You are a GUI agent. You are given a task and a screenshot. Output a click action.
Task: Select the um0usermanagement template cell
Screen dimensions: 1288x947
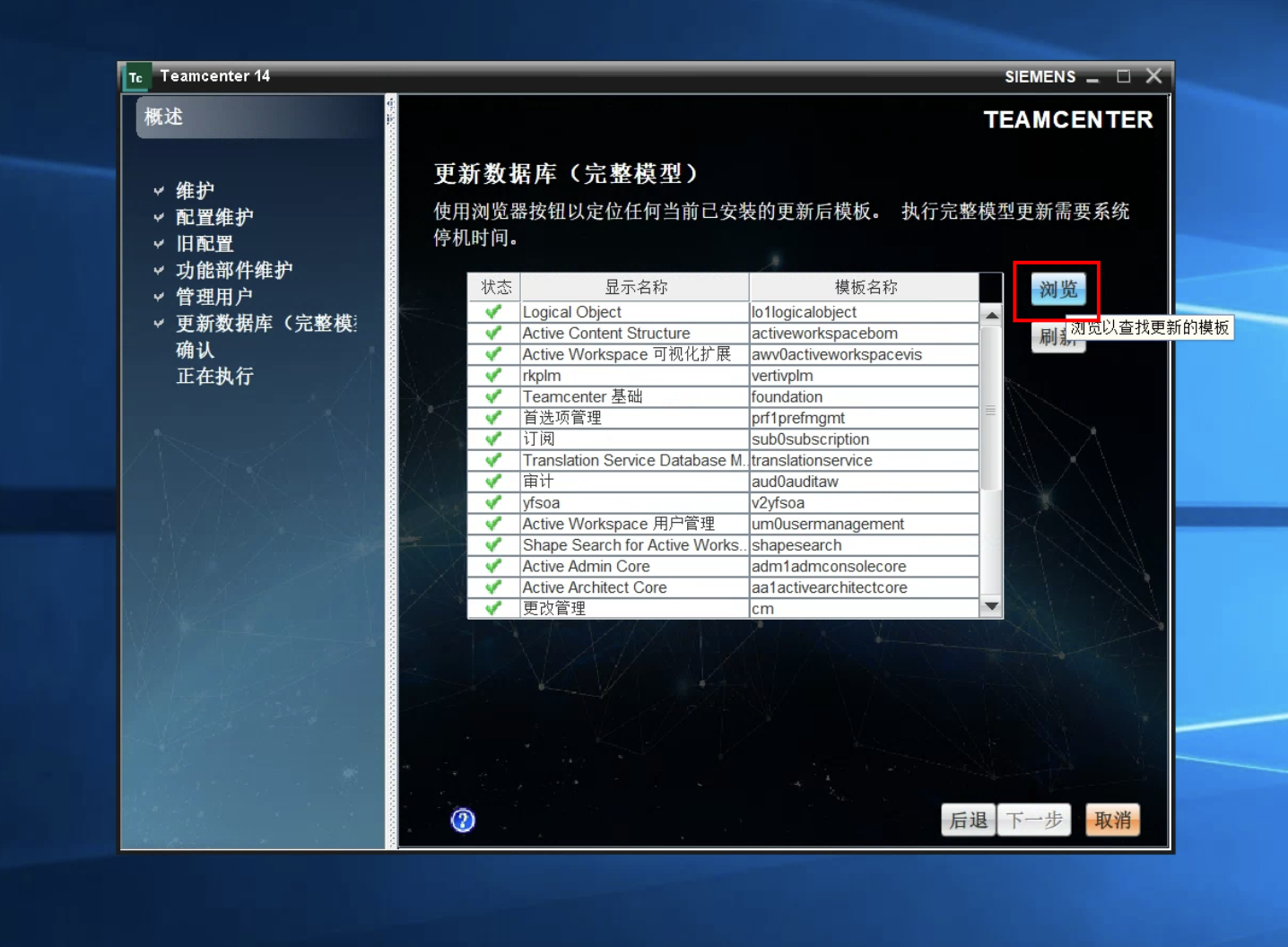[865, 524]
